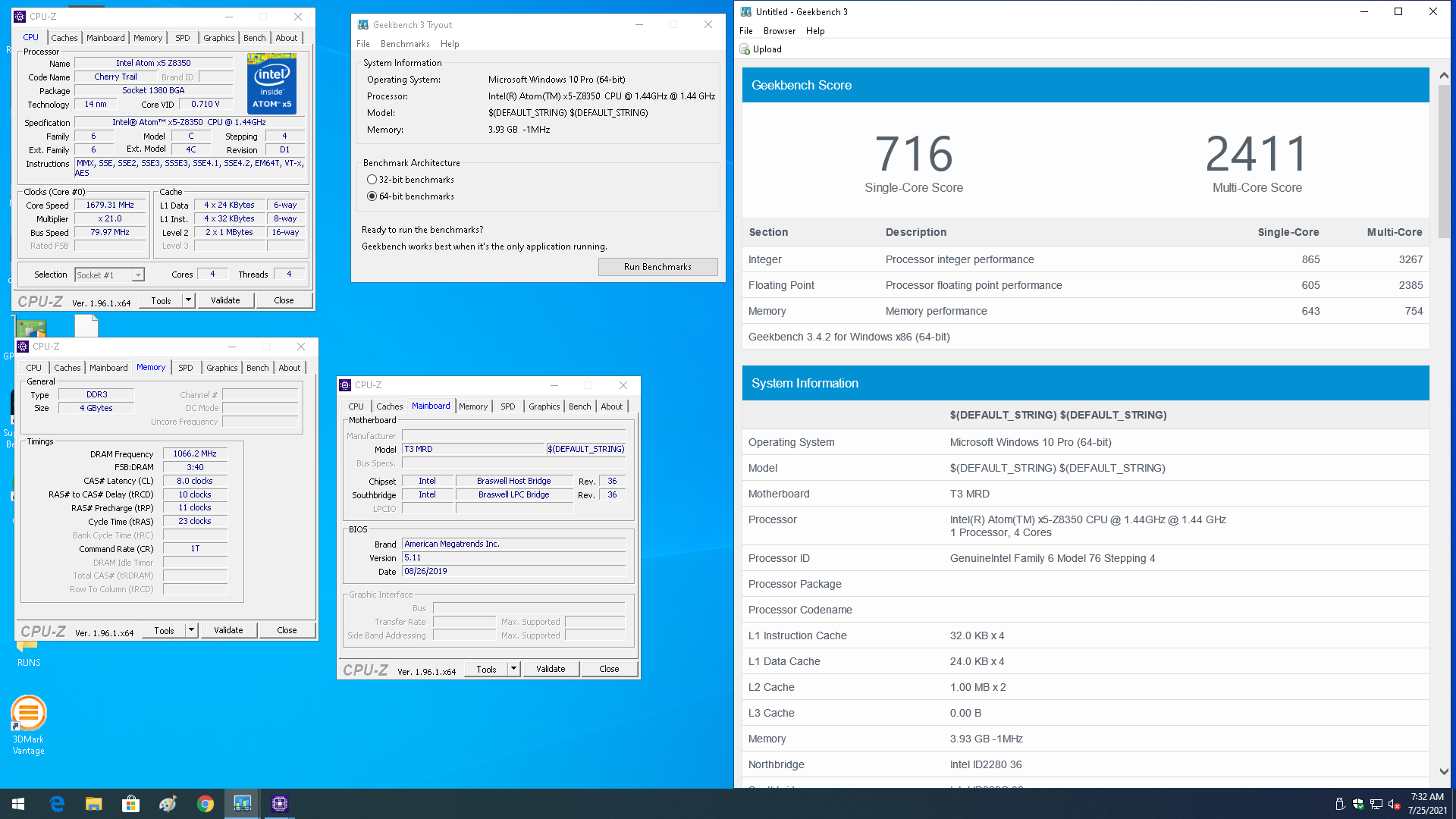
Task: Open Graphics tab in CPU-Z Mainboard window
Action: [x=544, y=406]
